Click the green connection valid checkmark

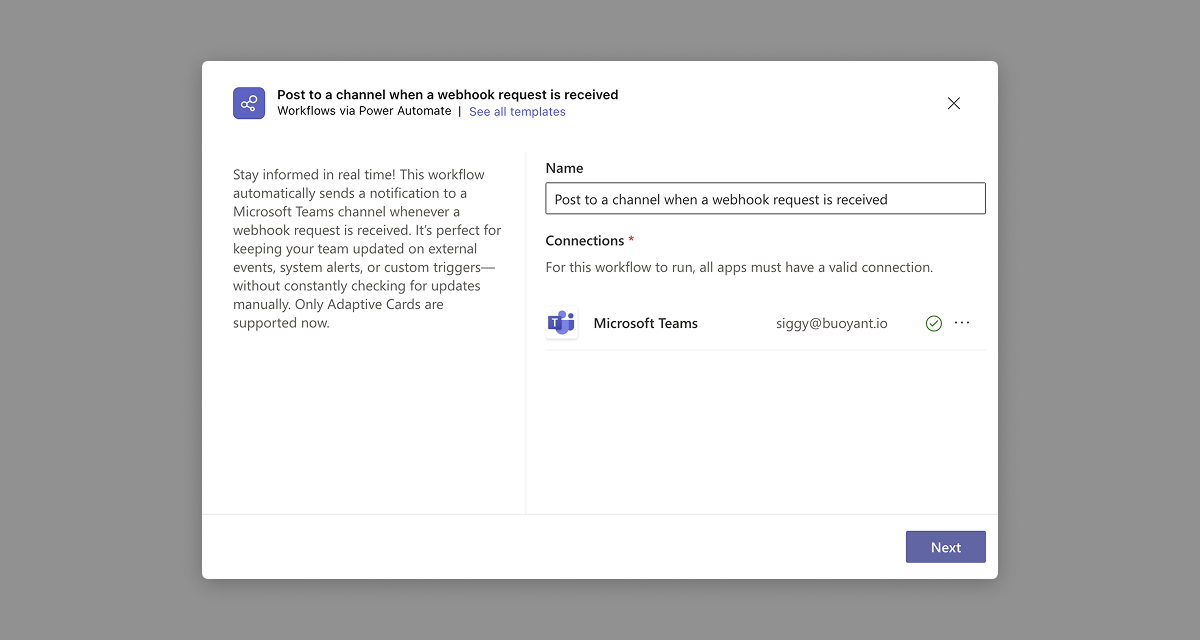tap(934, 323)
